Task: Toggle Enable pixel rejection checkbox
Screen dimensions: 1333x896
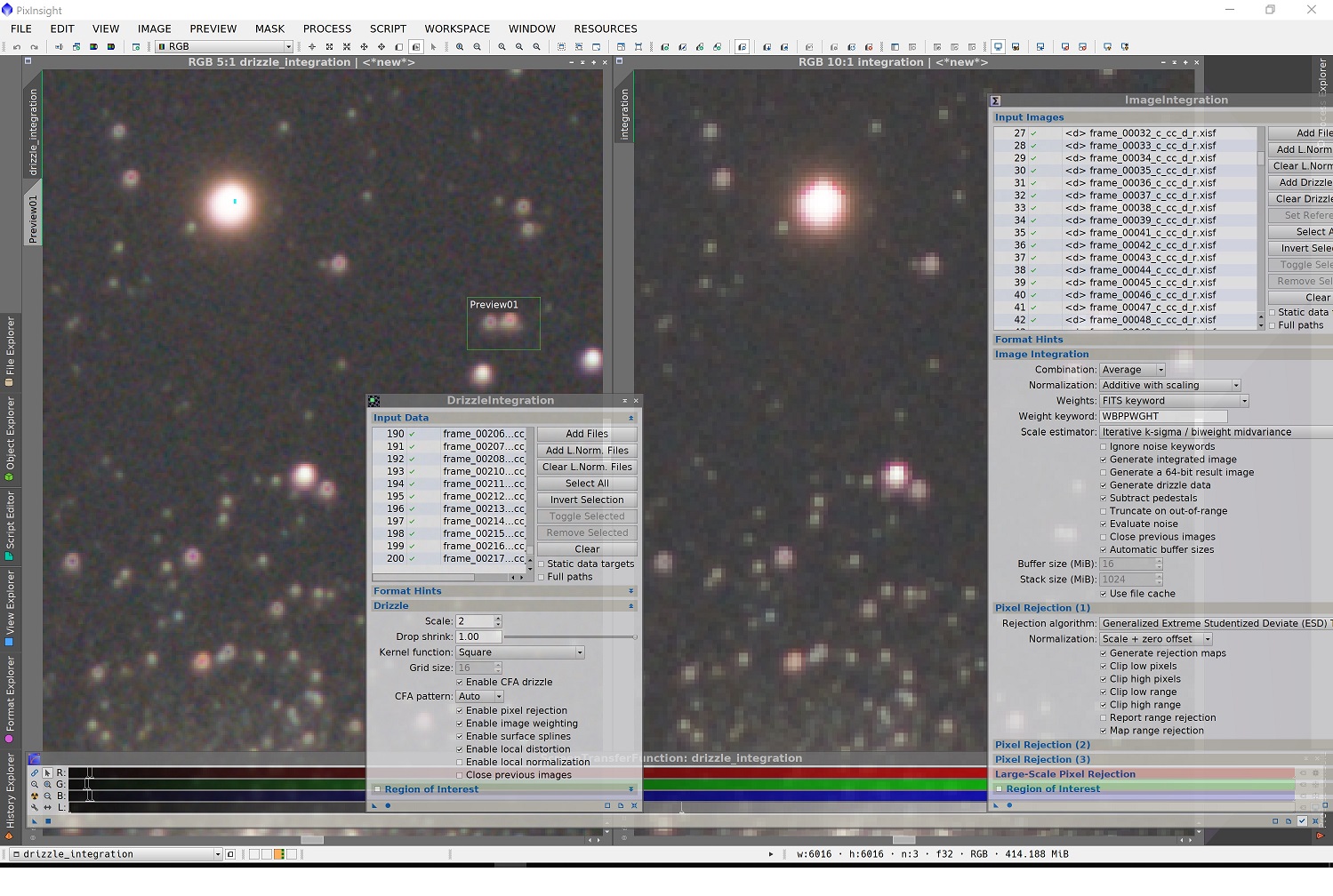Action: coord(460,711)
